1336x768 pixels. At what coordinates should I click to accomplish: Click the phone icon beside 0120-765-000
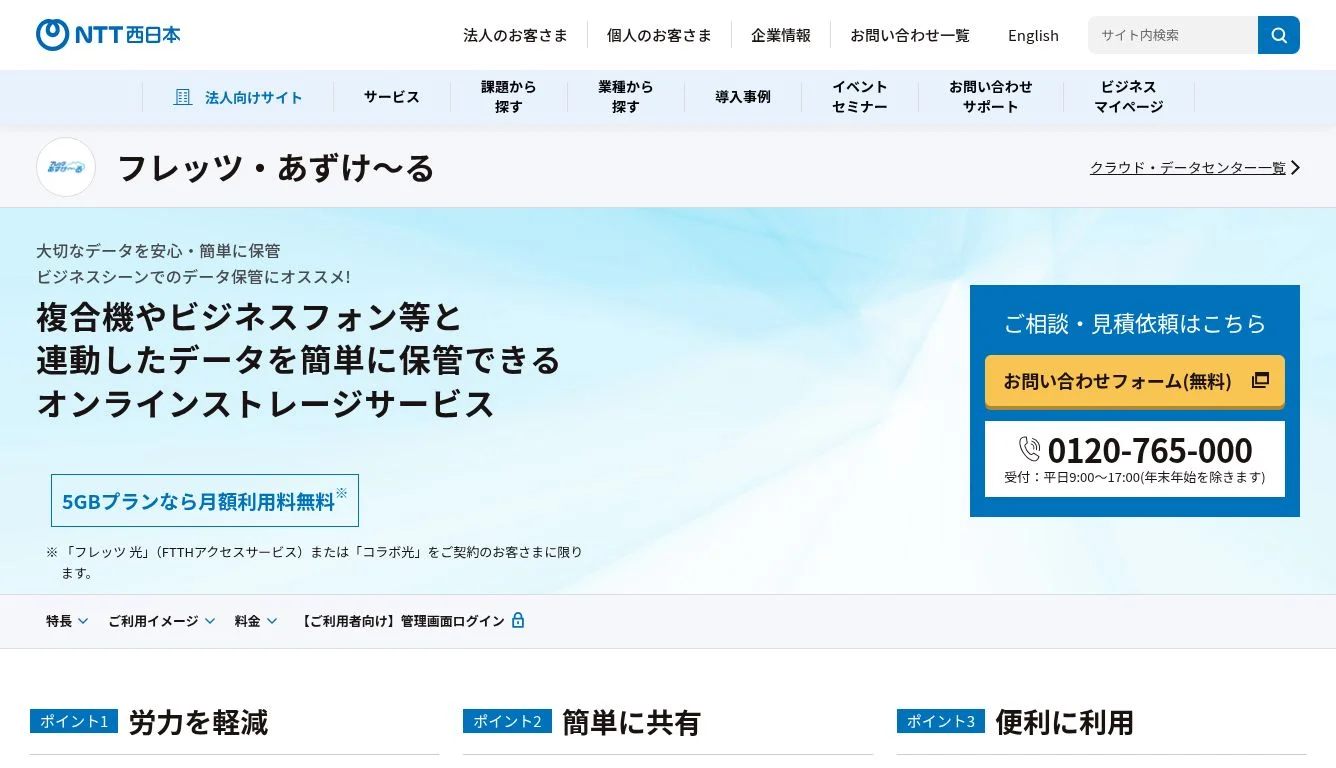[1030, 449]
